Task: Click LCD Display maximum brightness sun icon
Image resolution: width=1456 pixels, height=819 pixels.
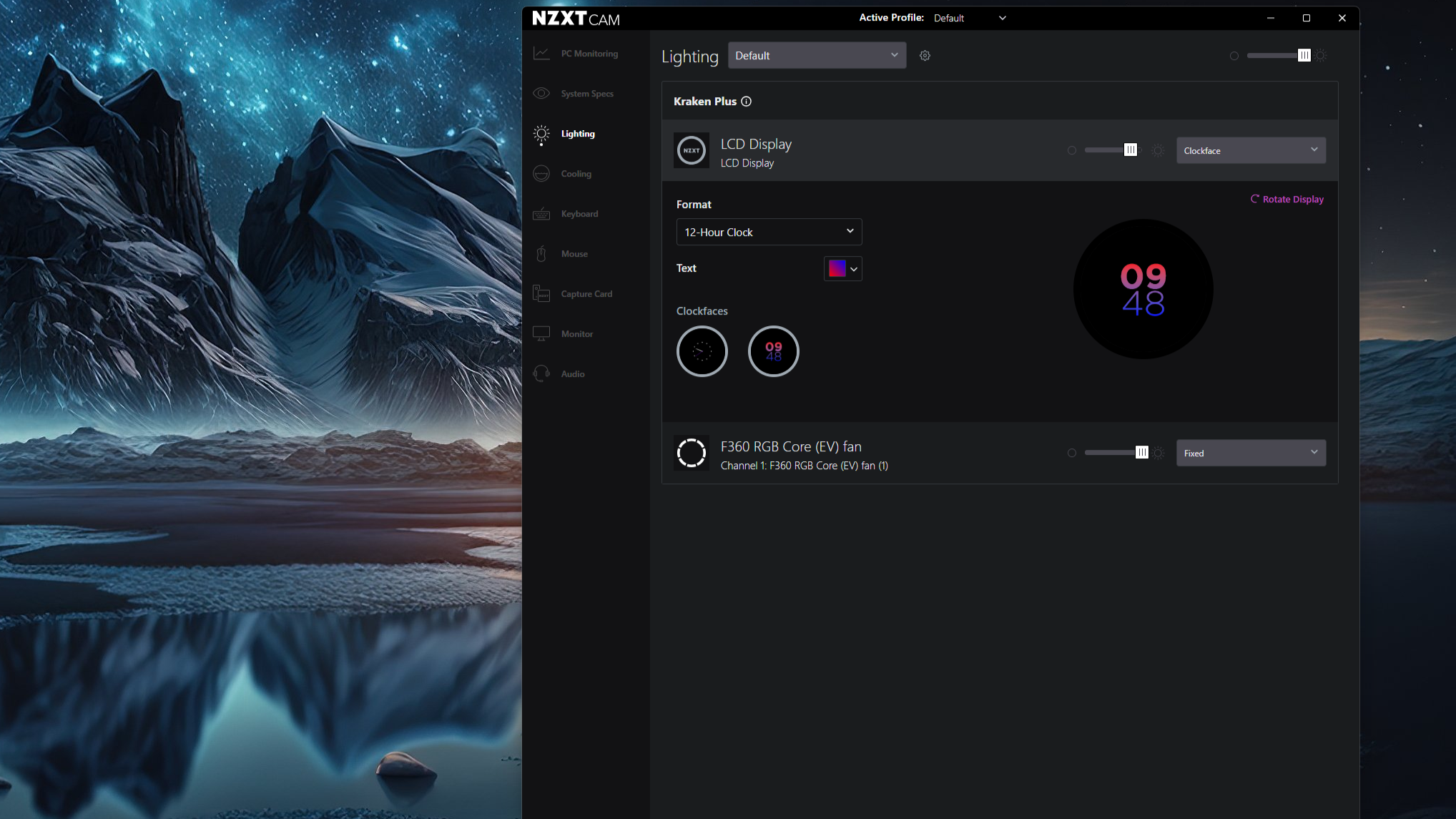Action: (1158, 150)
